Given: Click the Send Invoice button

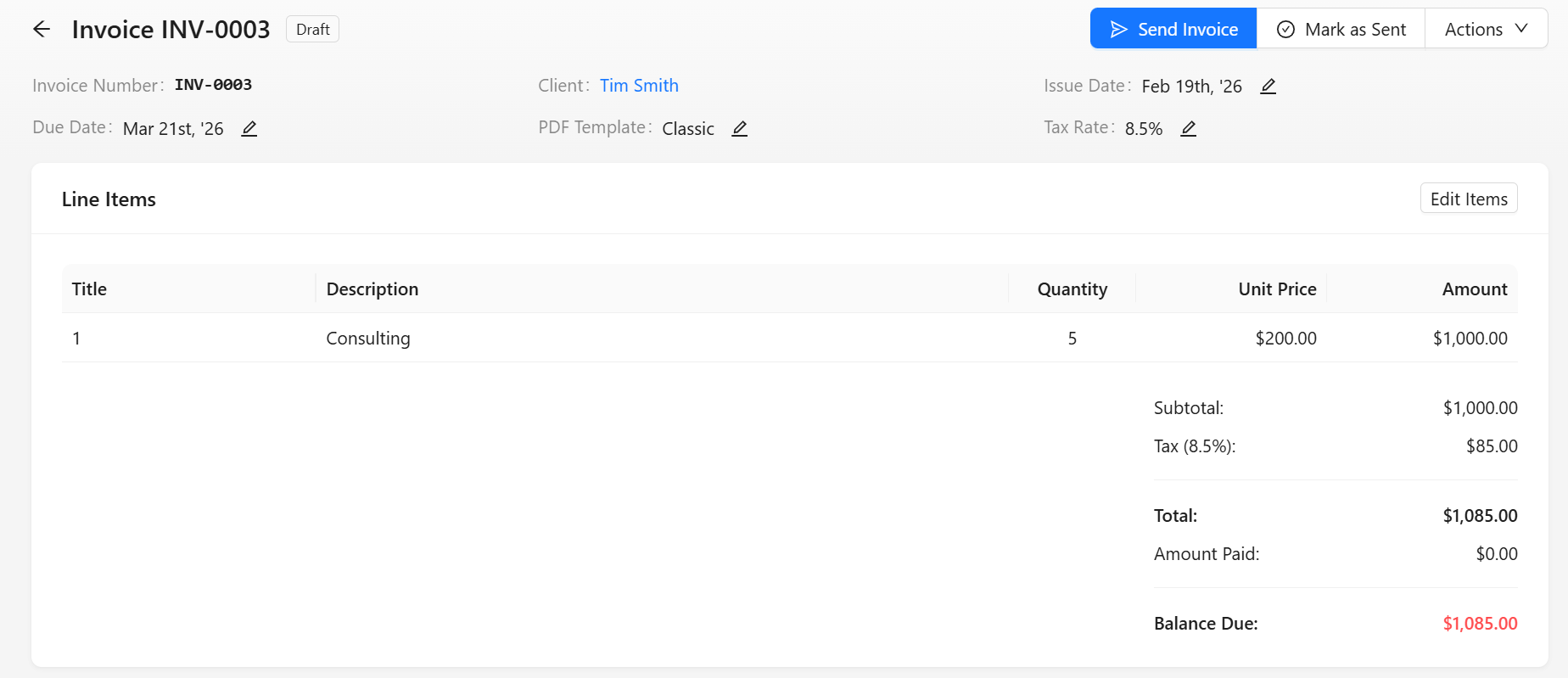Looking at the screenshot, I should pos(1173,29).
